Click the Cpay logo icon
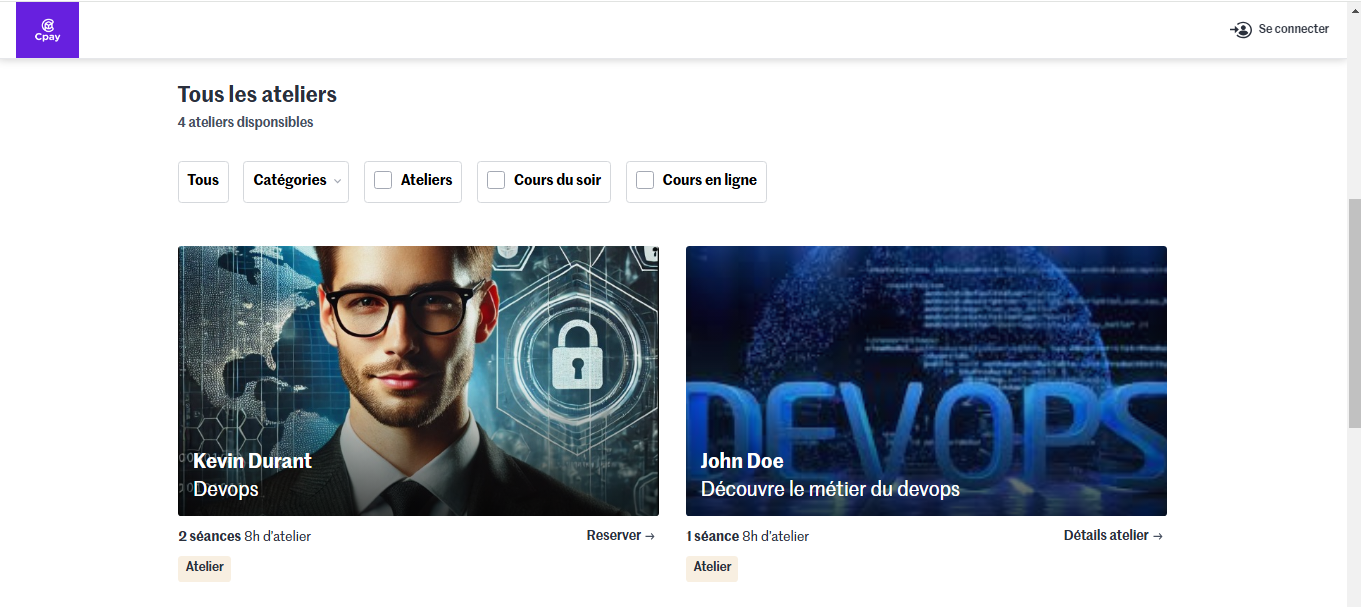The height and width of the screenshot is (607, 1361). (x=47, y=30)
